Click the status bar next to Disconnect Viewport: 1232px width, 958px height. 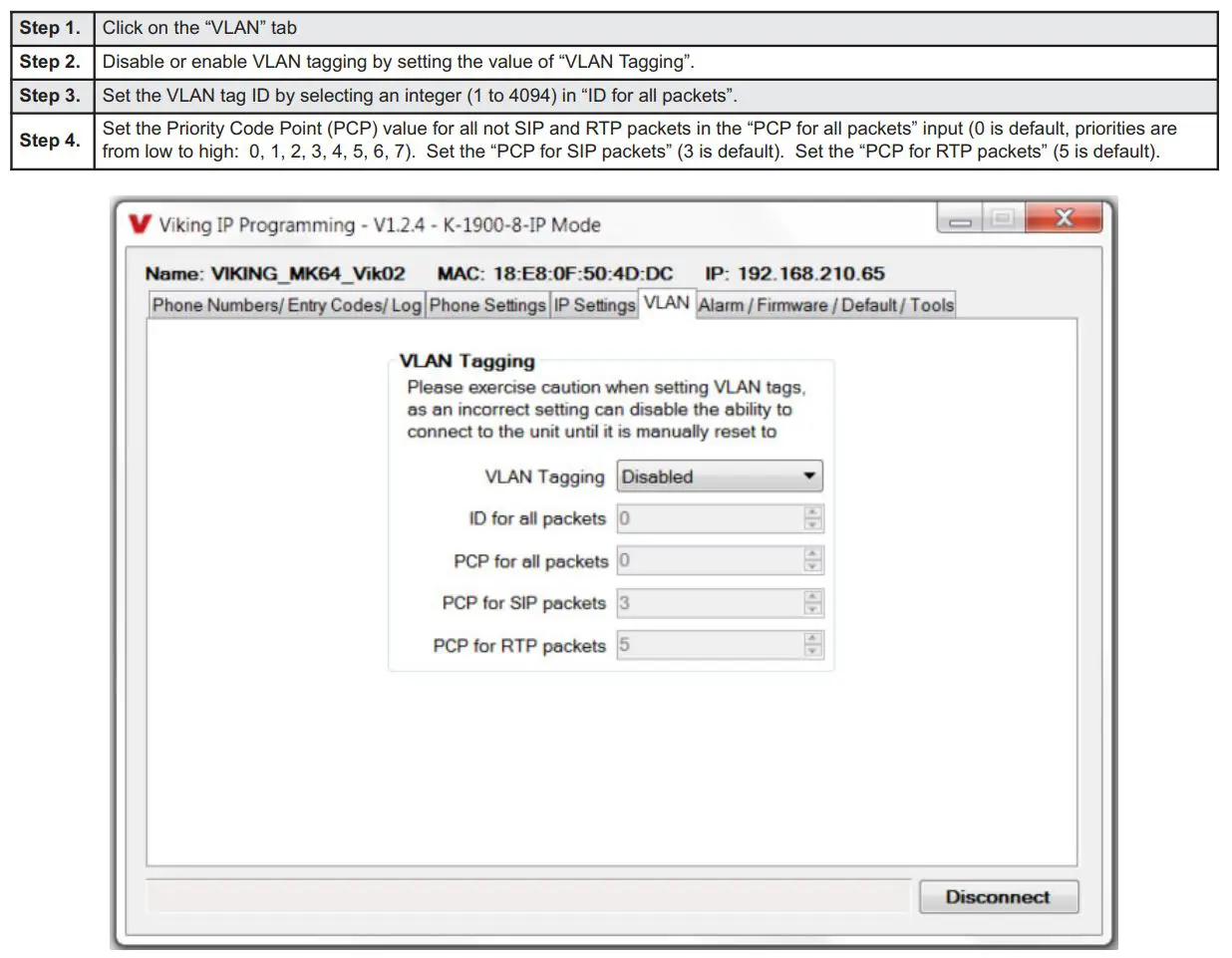click(528, 896)
